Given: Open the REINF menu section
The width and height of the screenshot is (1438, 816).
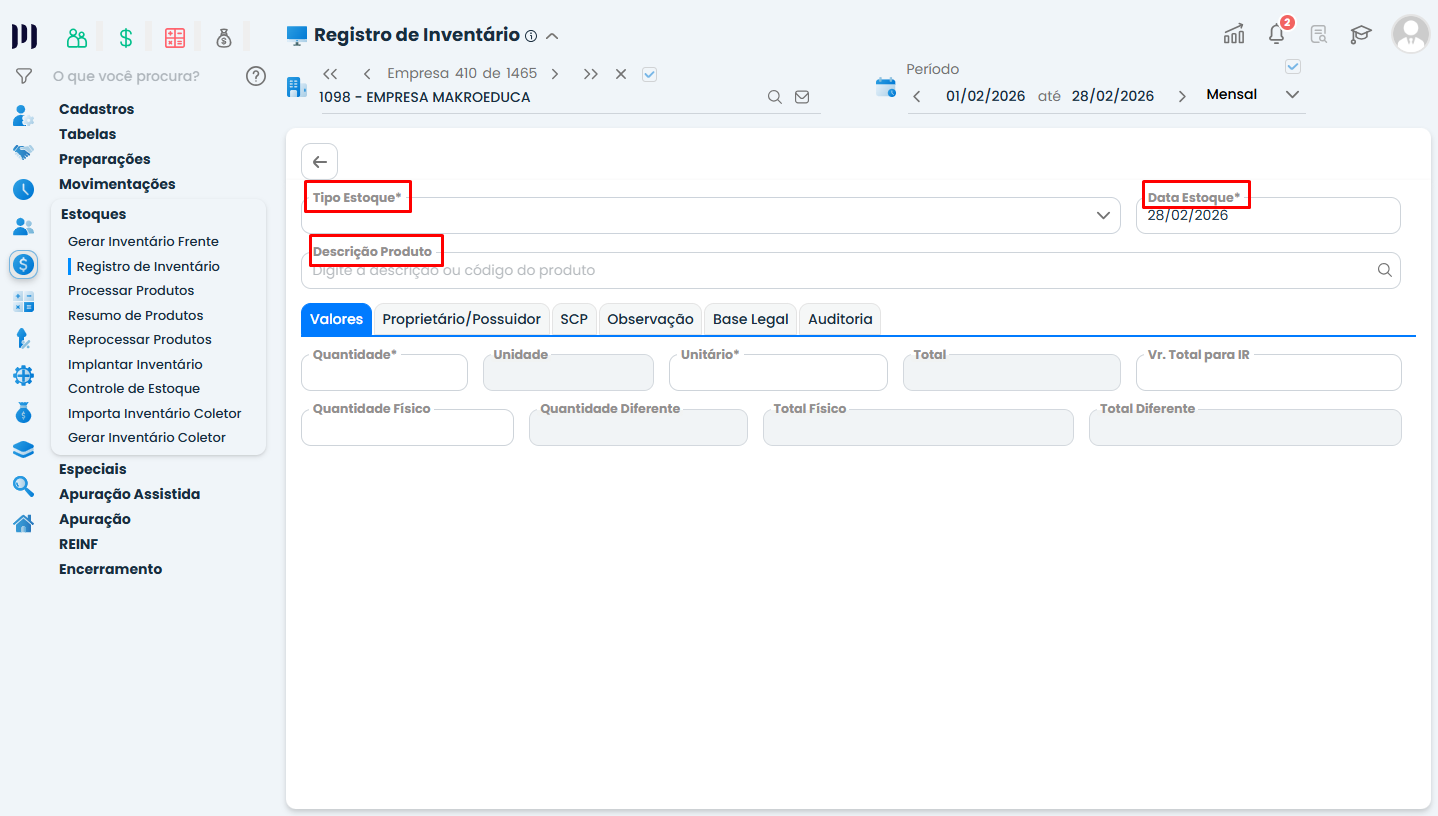Looking at the screenshot, I should tap(78, 544).
